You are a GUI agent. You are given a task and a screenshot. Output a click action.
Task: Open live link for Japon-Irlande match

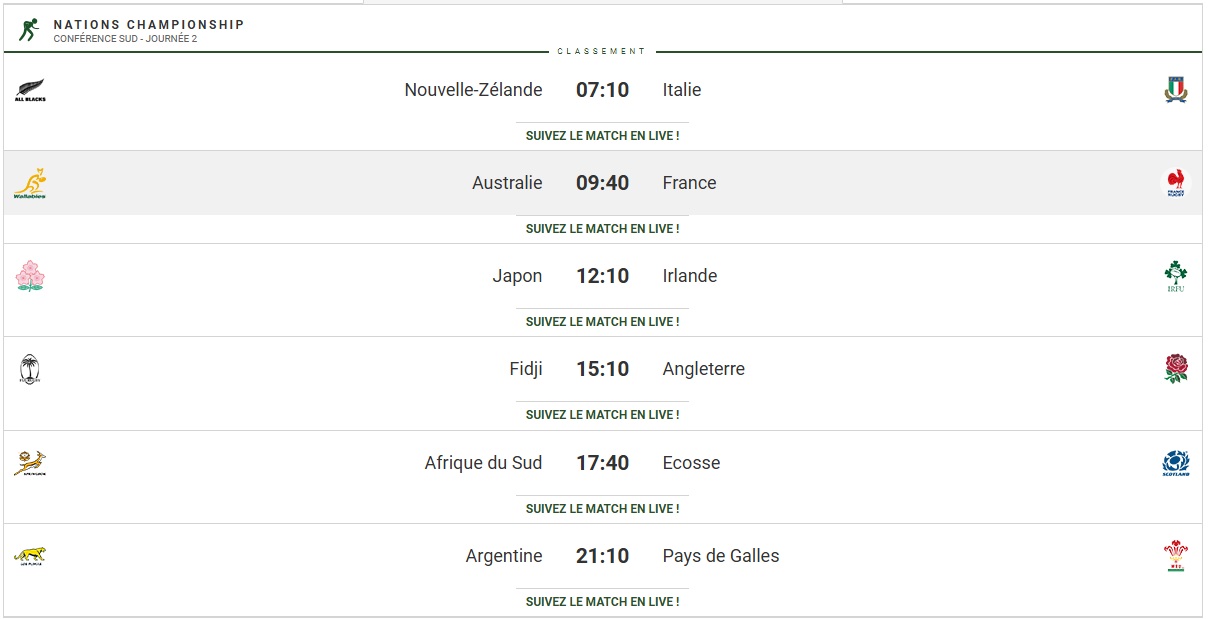[603, 321]
